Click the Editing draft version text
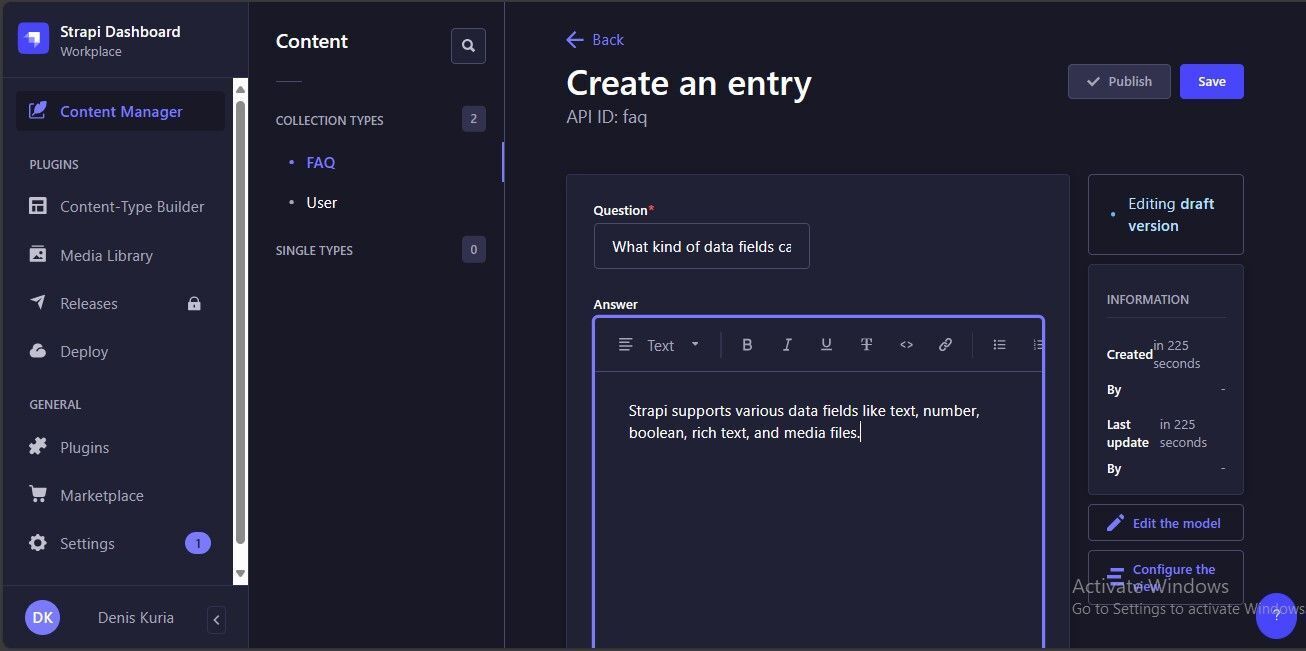 (x=1171, y=215)
